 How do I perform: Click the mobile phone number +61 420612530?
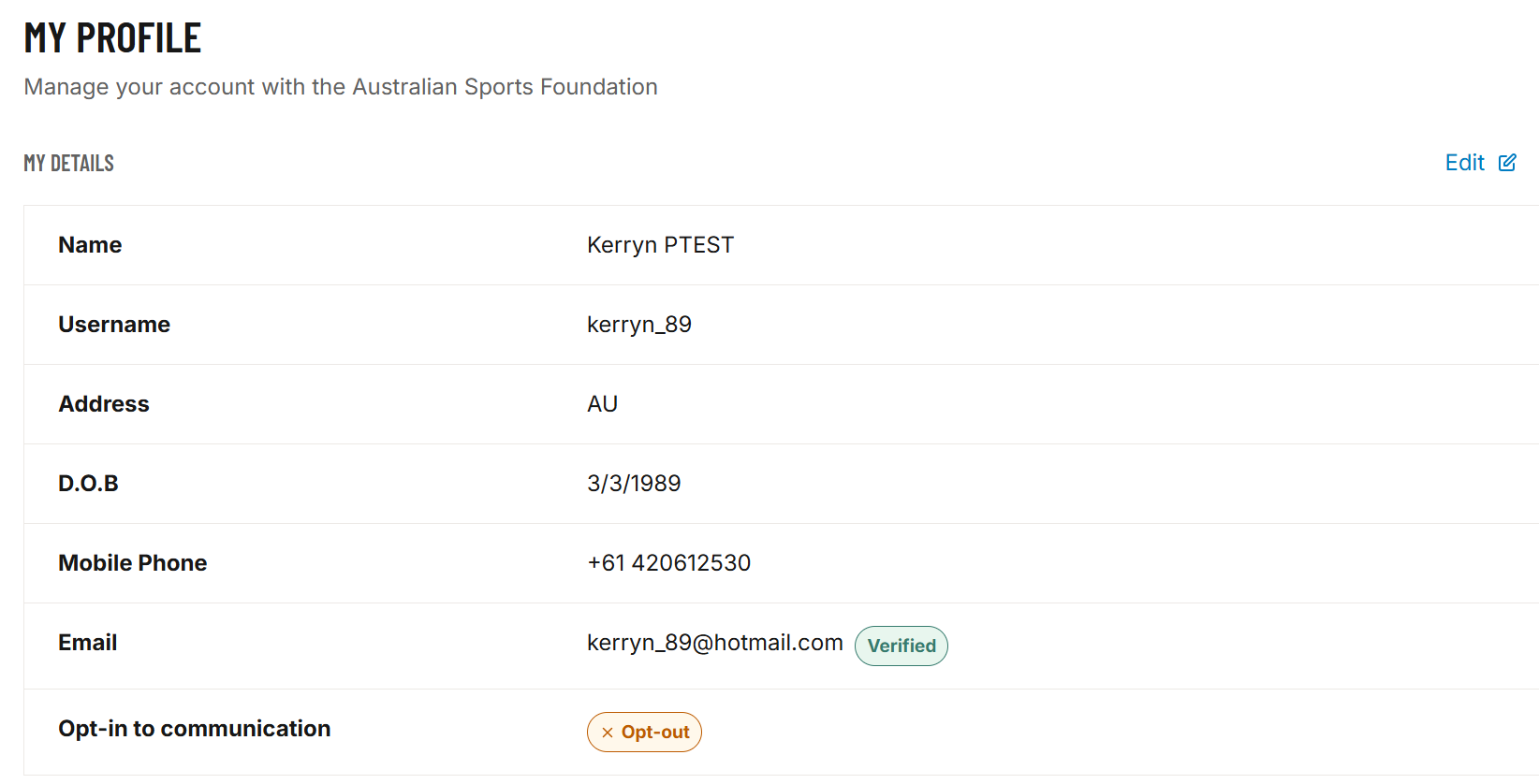668,563
